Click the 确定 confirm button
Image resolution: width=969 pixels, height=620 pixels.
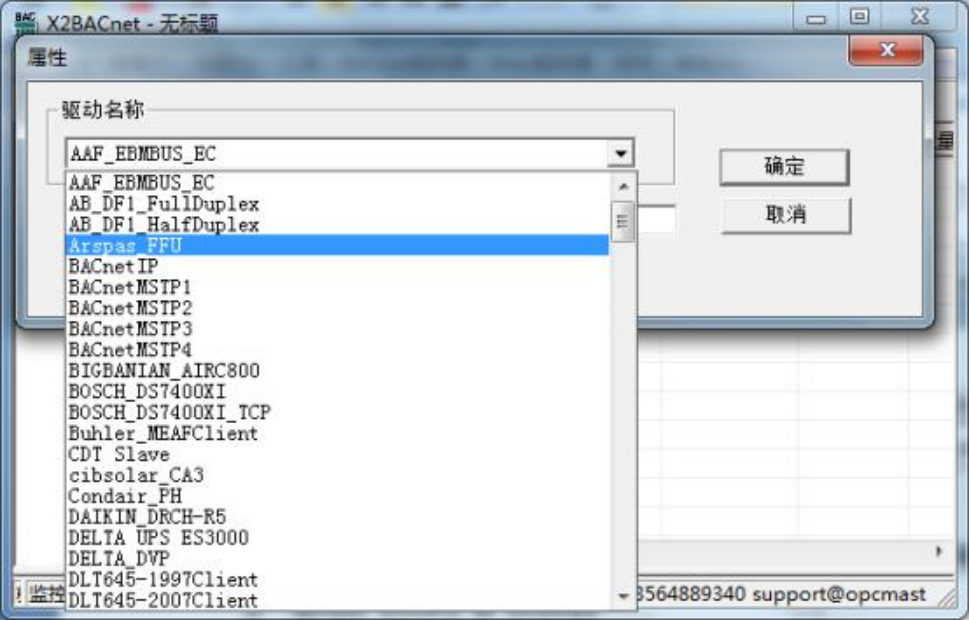click(x=784, y=167)
